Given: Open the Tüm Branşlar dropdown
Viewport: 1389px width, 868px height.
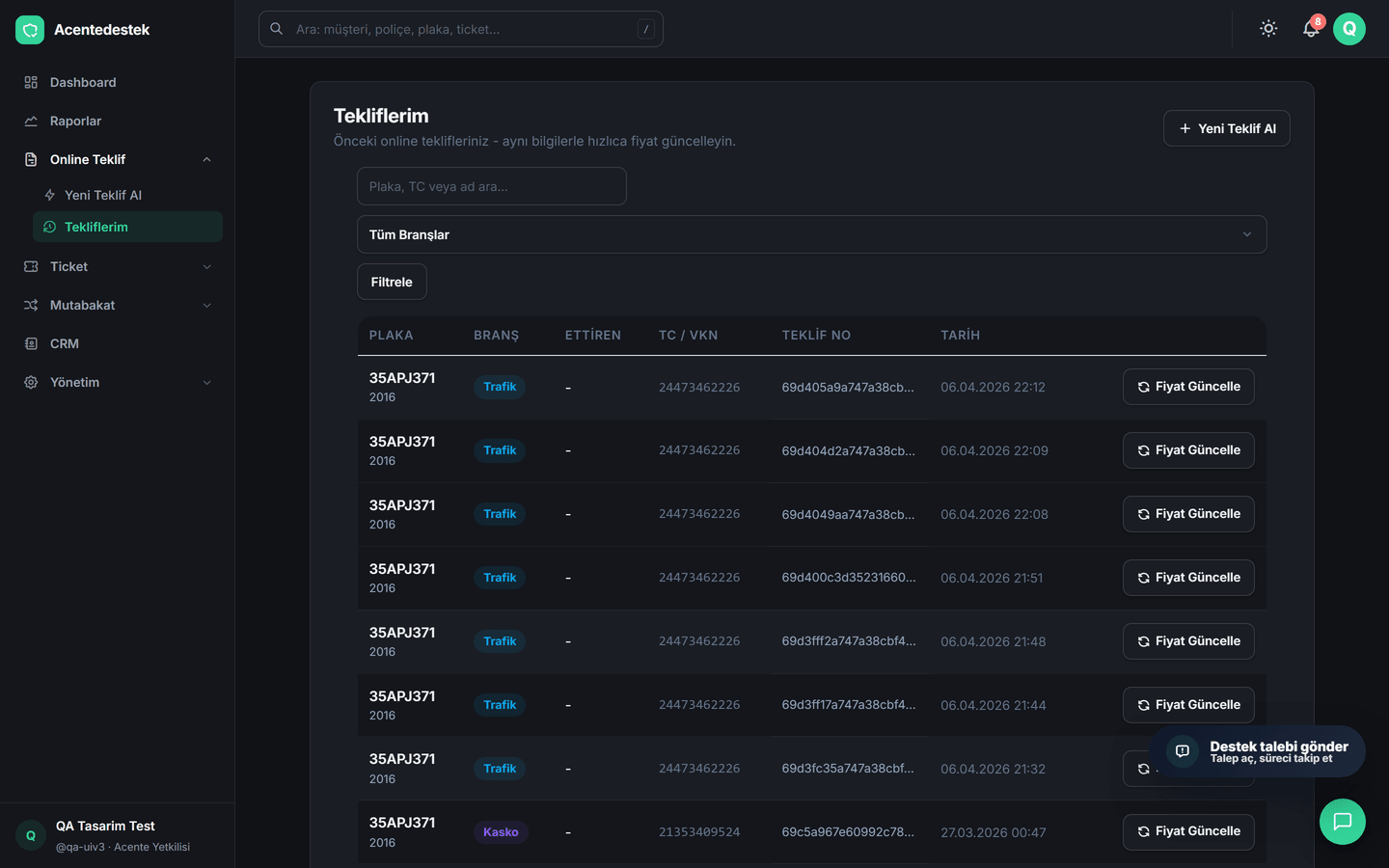Looking at the screenshot, I should click(811, 234).
